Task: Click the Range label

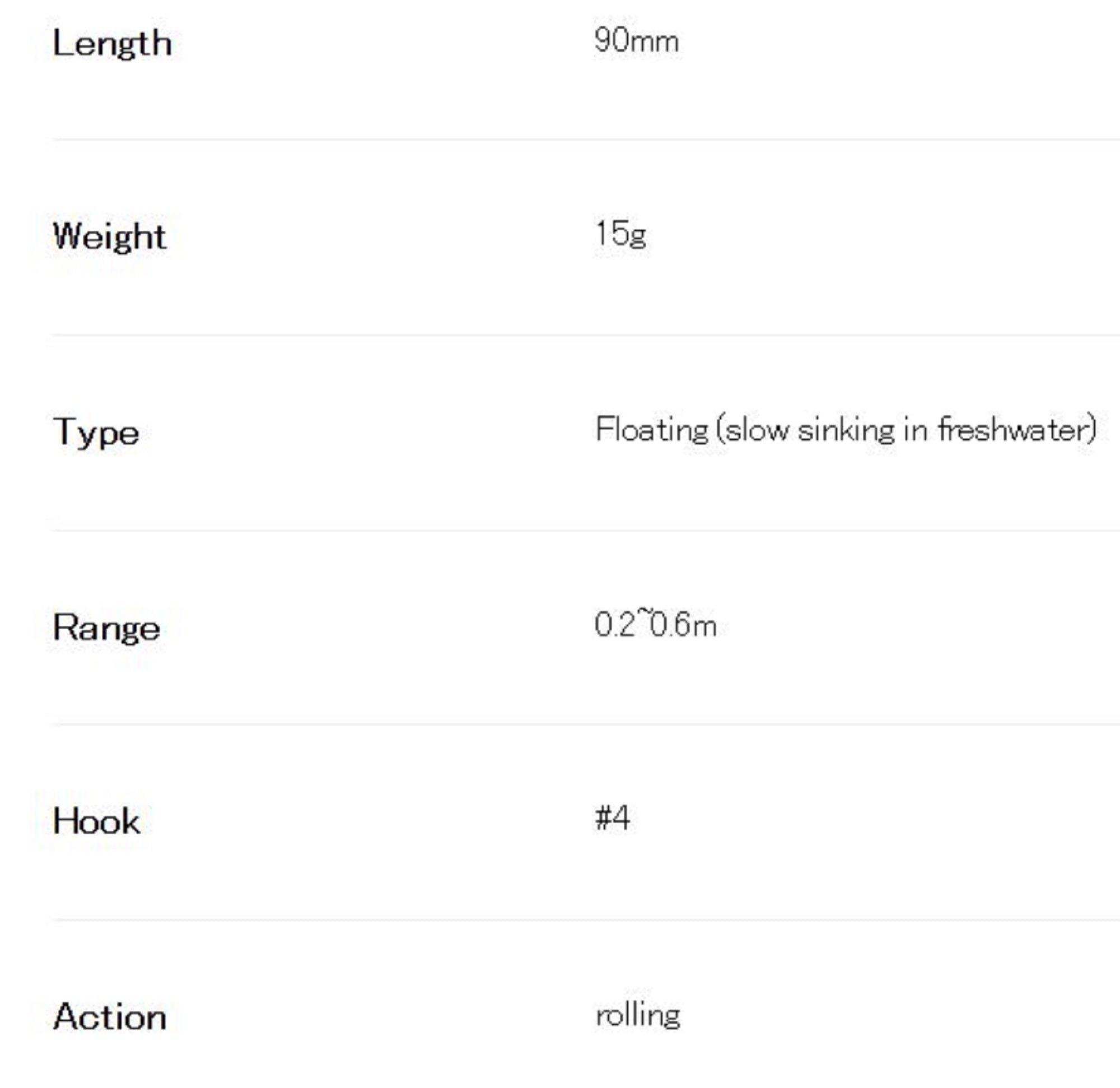Action: (106, 627)
